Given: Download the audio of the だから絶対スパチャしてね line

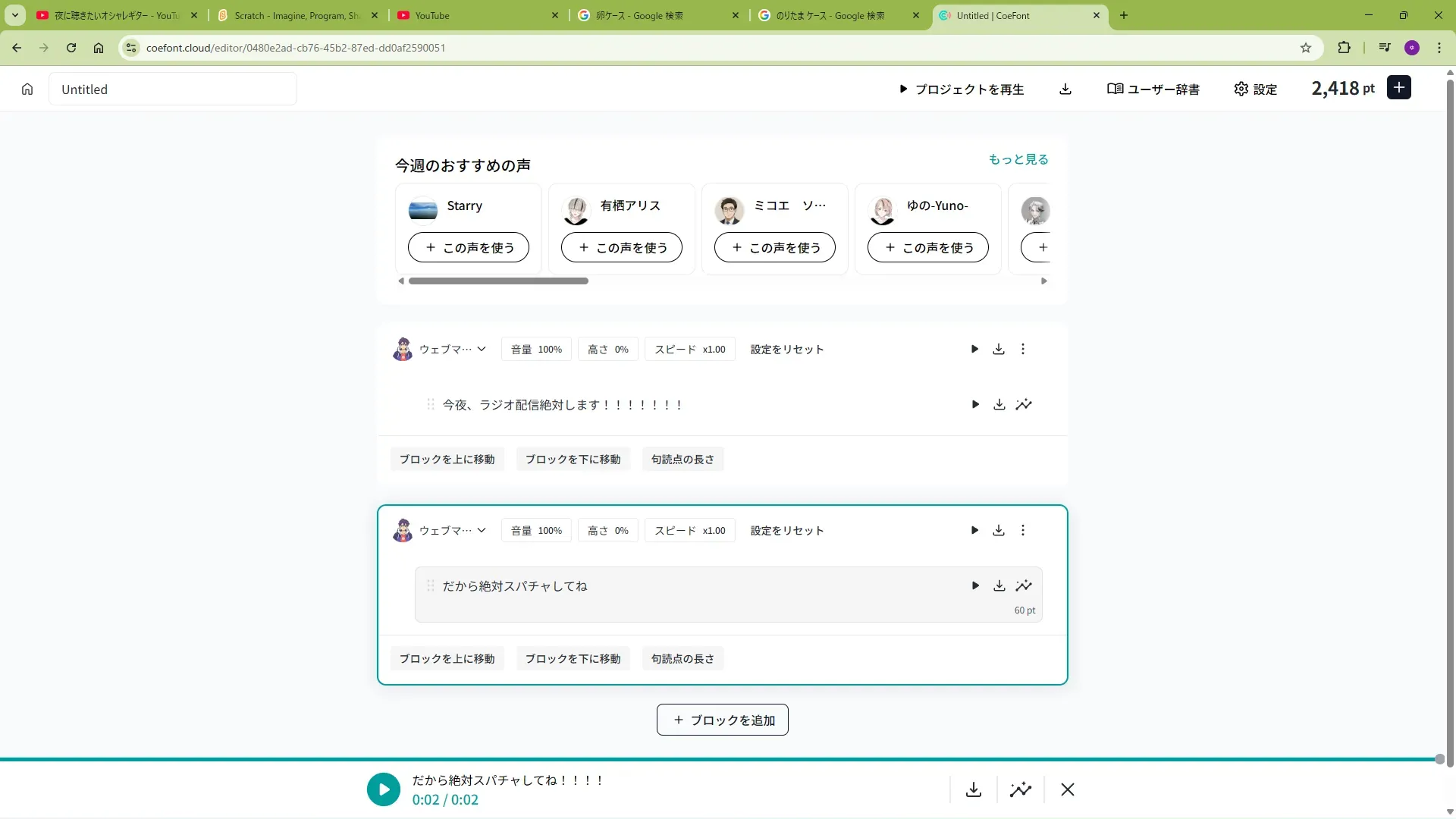Looking at the screenshot, I should 999,586.
